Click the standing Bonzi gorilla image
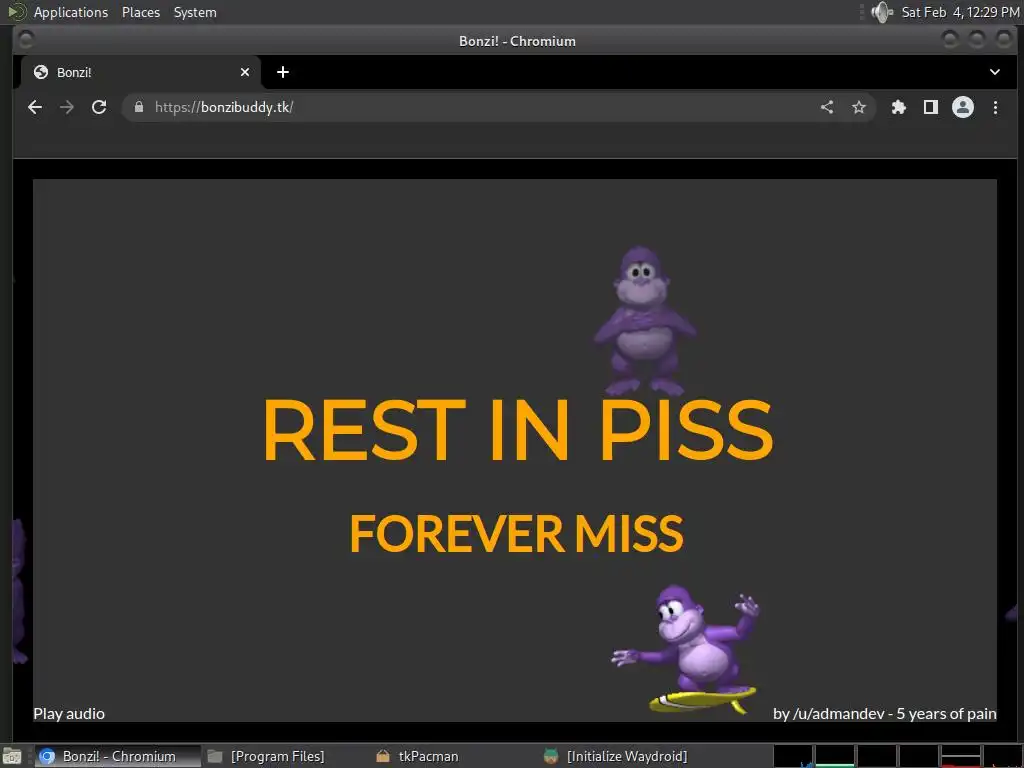This screenshot has height=768, width=1024. pyautogui.click(x=643, y=320)
